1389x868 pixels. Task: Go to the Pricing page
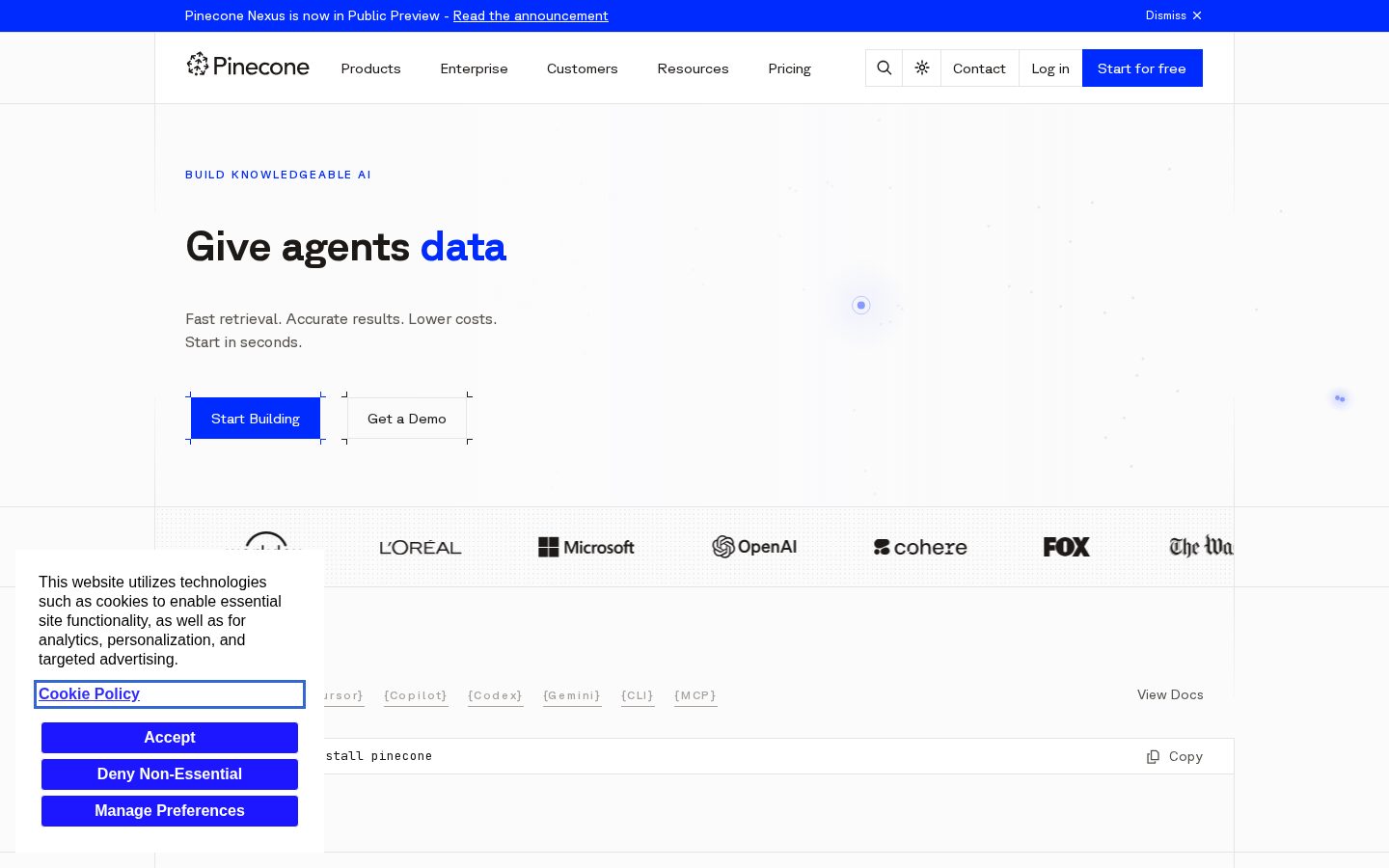click(789, 68)
